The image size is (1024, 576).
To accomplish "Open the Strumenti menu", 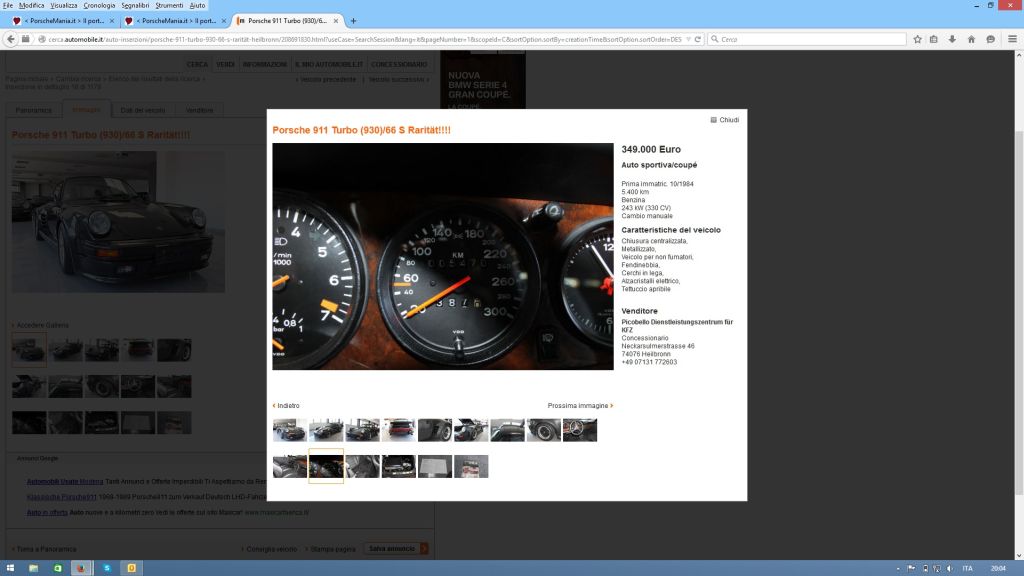I will [x=169, y=5].
